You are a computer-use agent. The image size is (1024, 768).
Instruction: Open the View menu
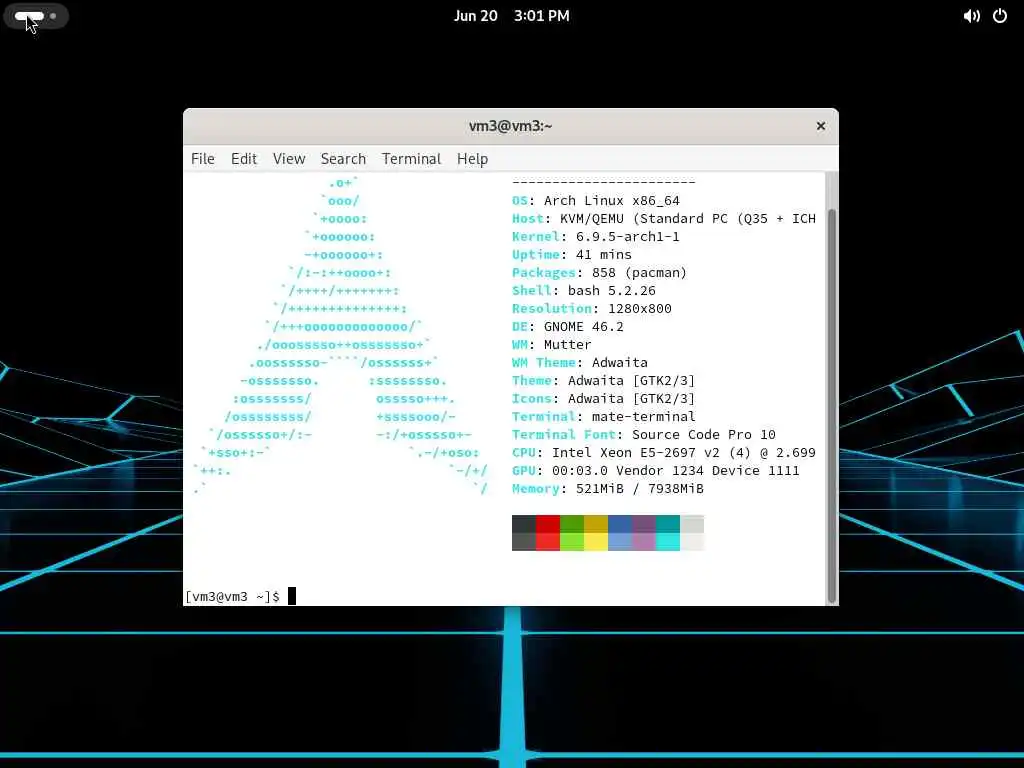tap(289, 159)
